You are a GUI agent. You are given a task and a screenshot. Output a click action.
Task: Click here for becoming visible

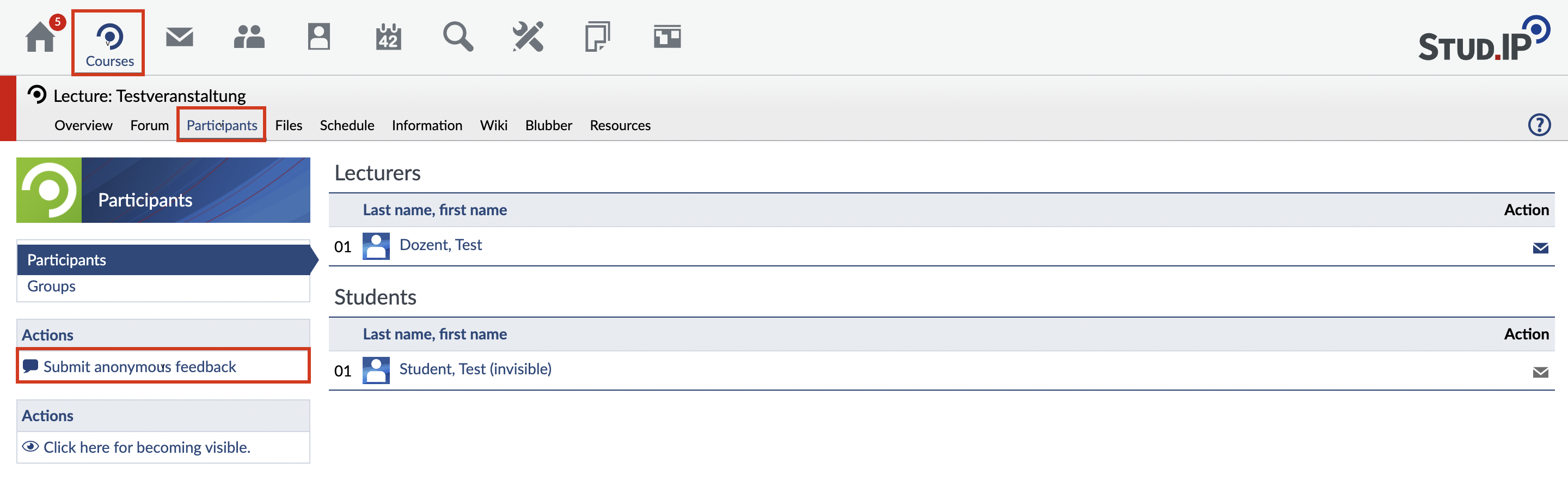146,447
